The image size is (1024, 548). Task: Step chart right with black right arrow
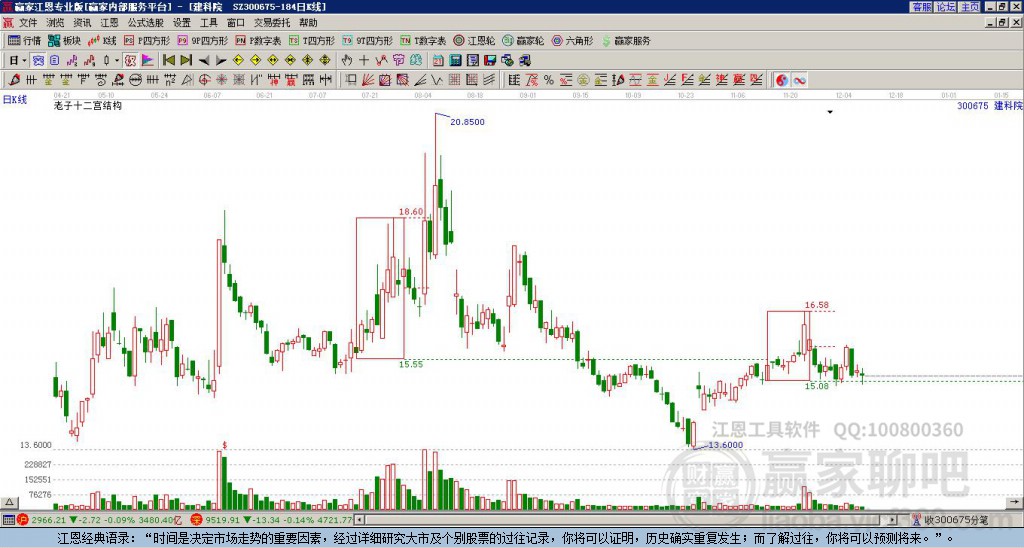tap(221, 60)
